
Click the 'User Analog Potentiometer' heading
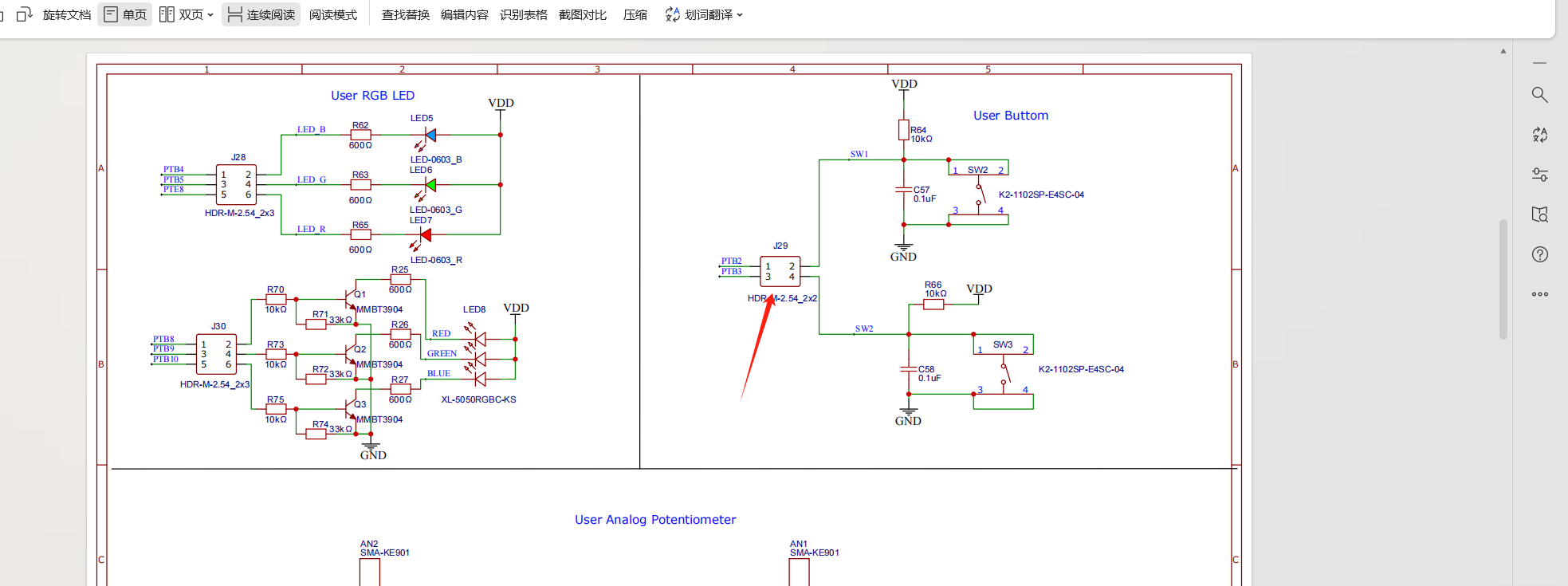click(655, 520)
